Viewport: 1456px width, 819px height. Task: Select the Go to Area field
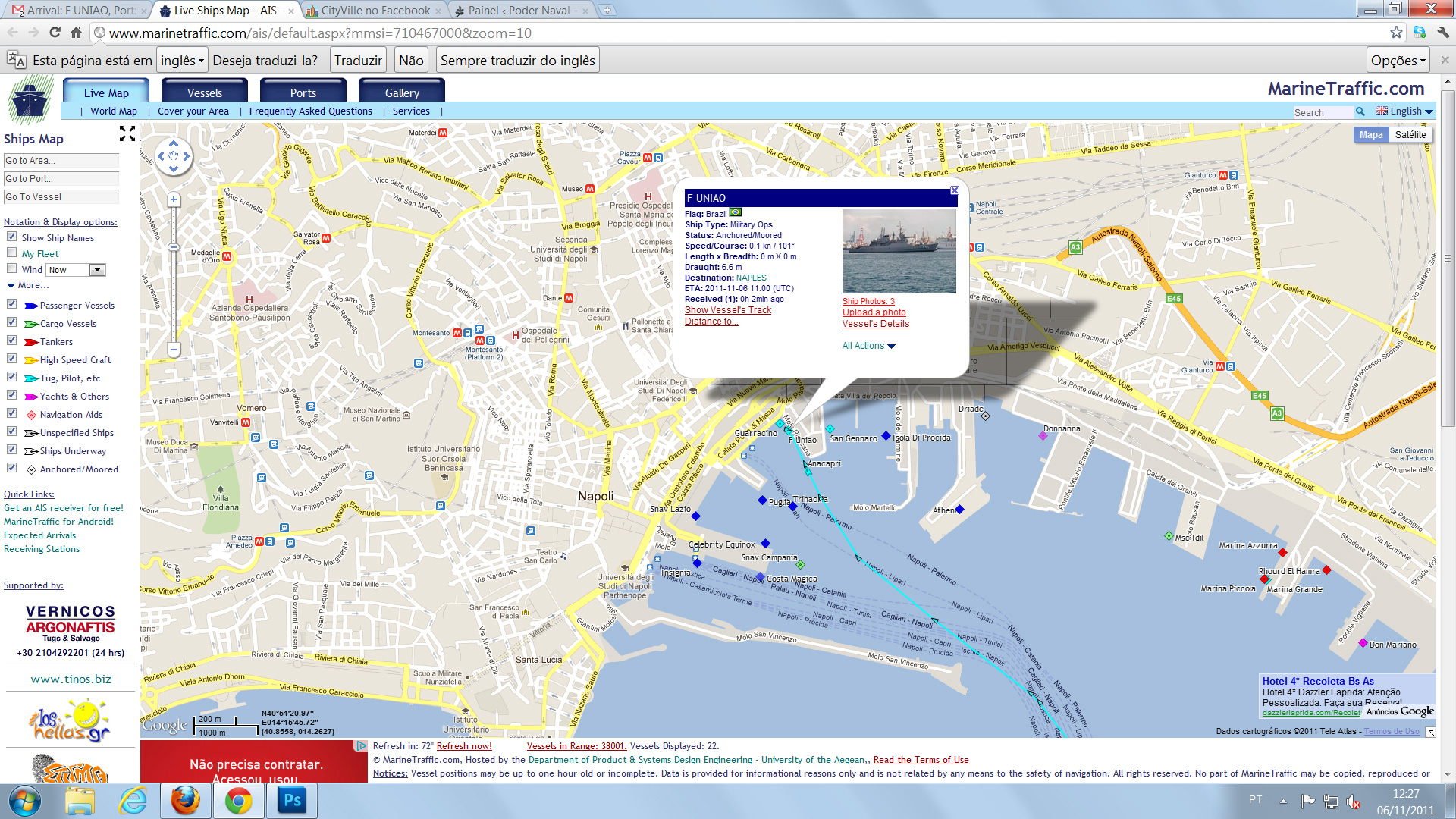coord(61,161)
